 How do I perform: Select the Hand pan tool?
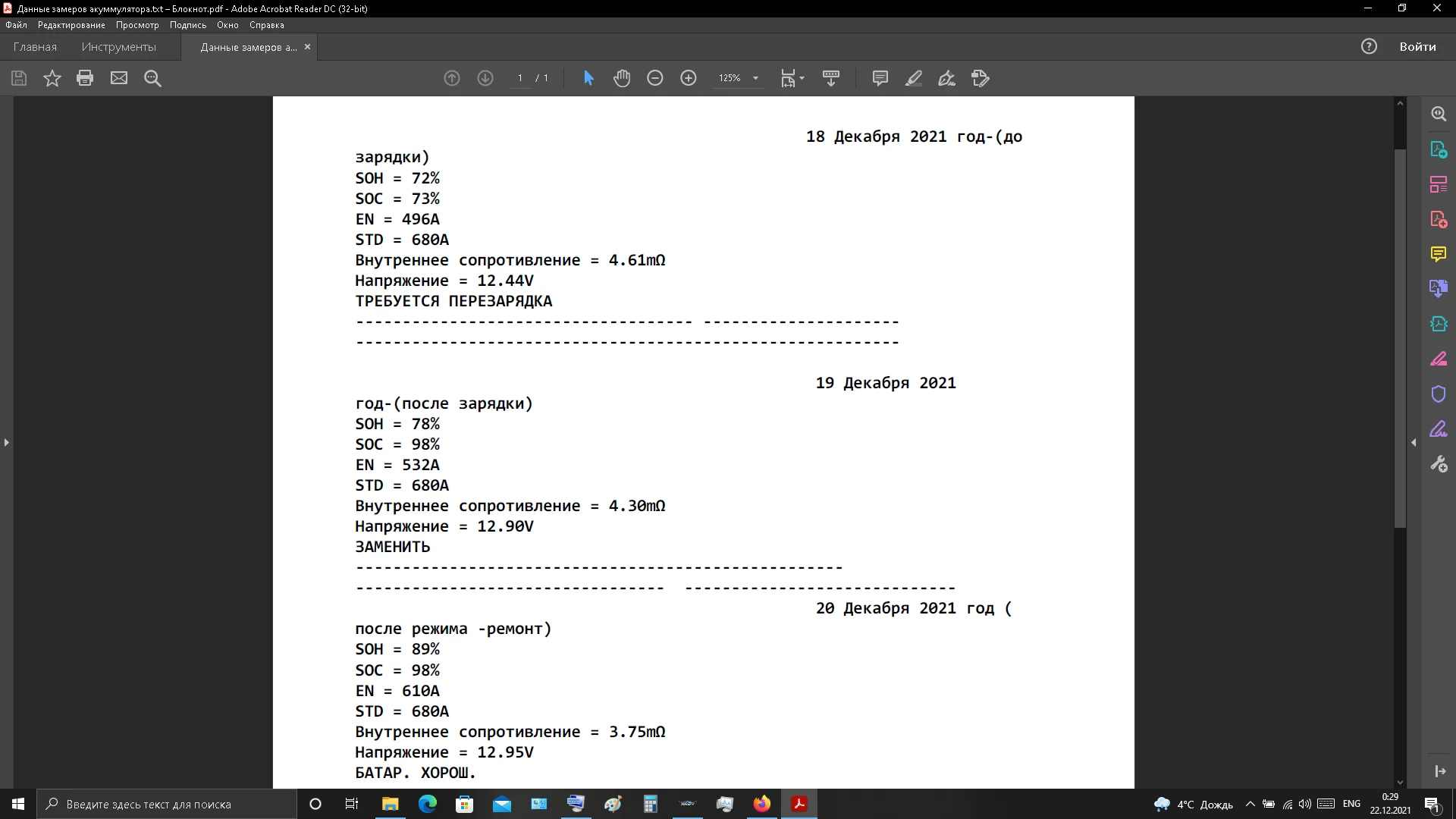coord(622,78)
